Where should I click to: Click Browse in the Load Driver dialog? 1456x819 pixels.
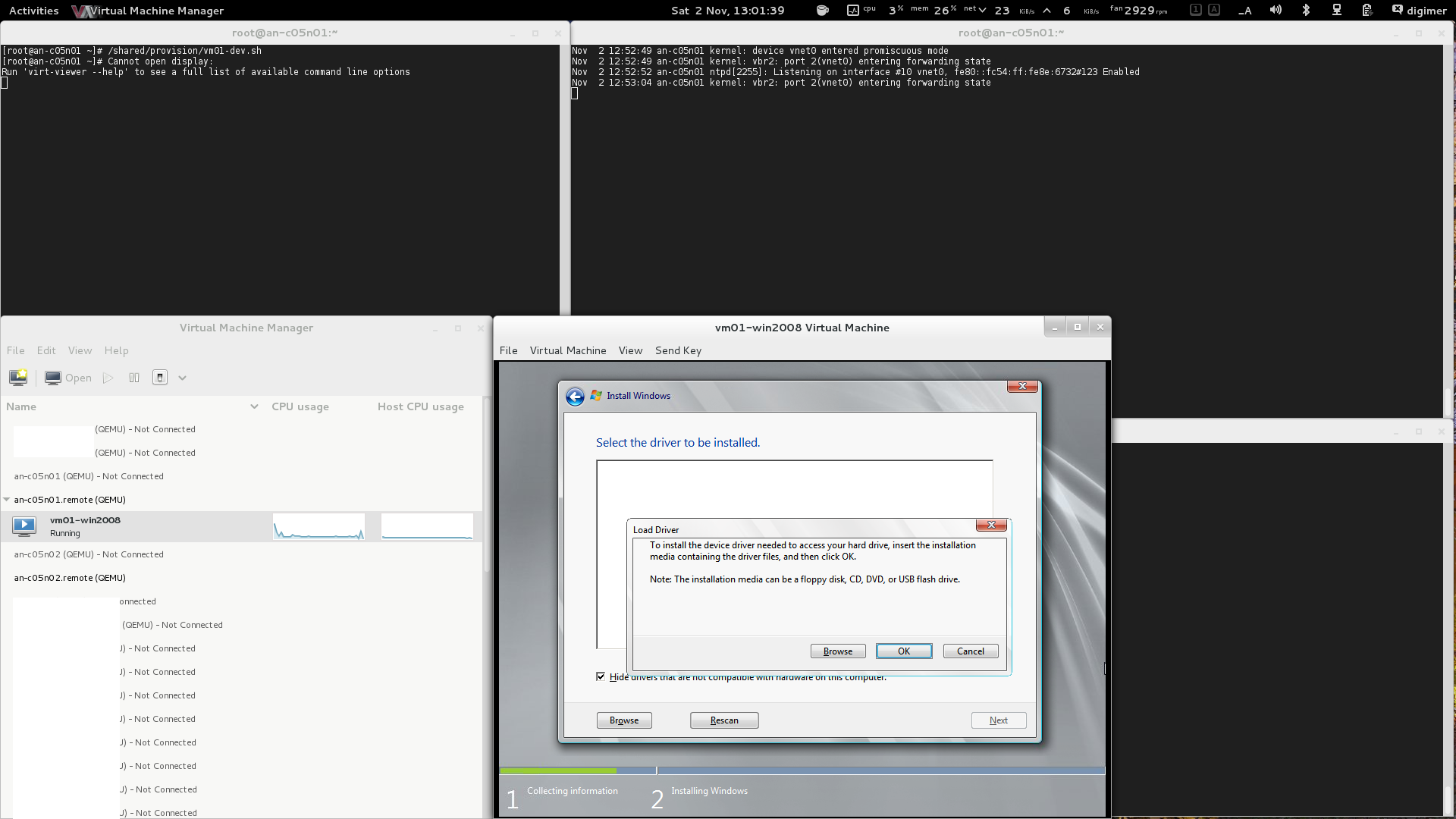(x=838, y=651)
